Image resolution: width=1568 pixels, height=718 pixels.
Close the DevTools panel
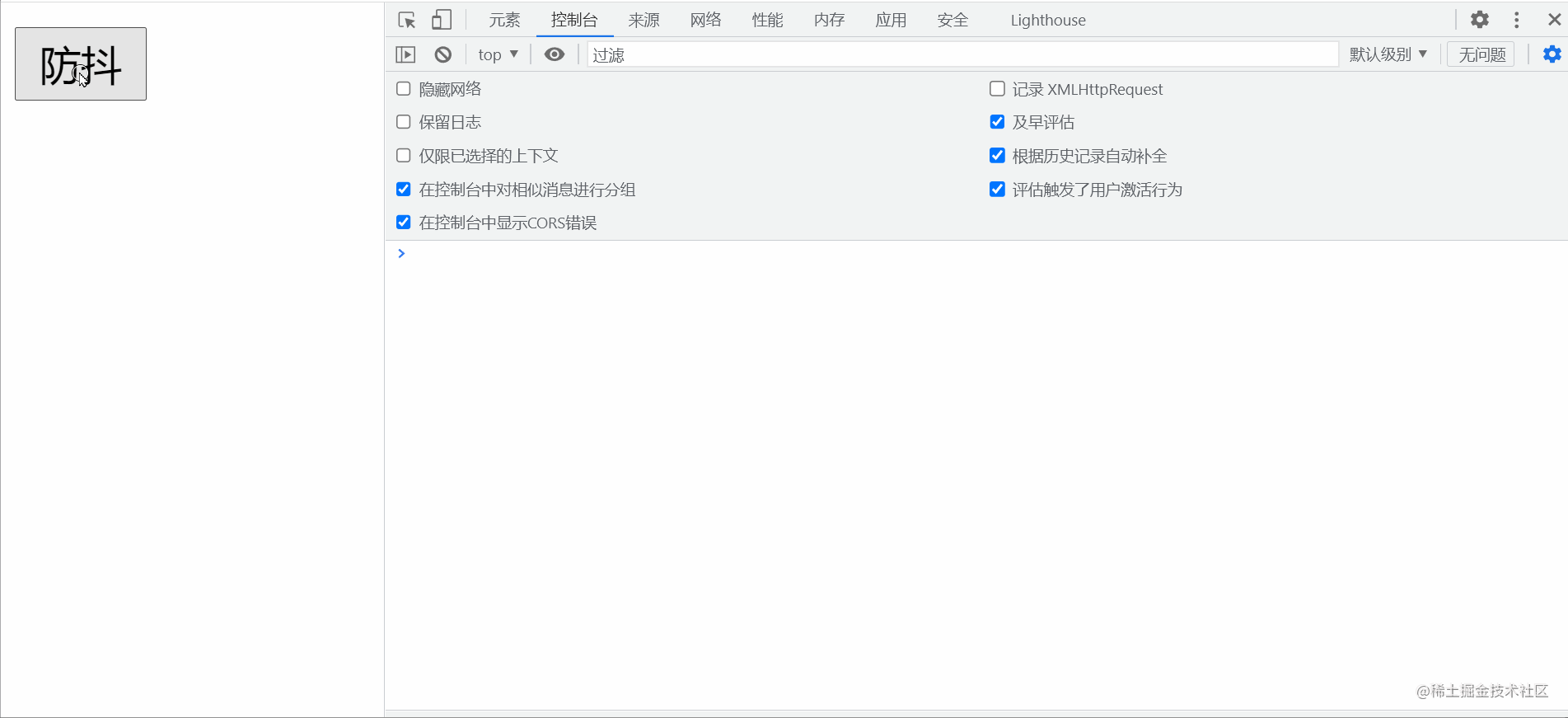(x=1554, y=20)
